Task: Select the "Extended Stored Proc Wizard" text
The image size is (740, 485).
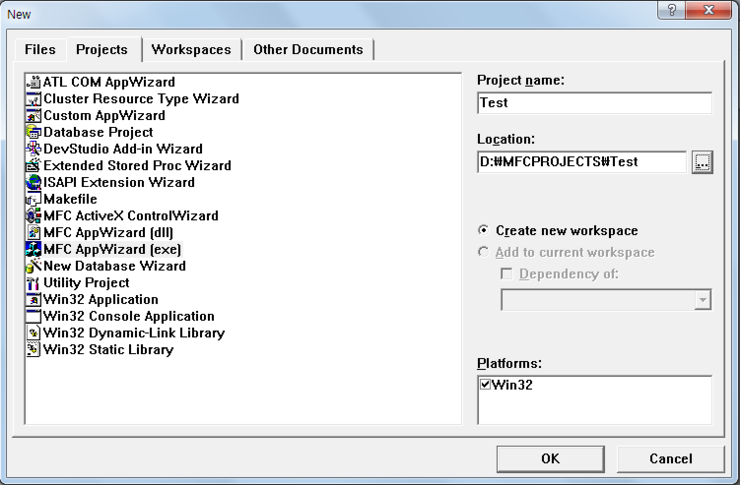Action: 137,166
